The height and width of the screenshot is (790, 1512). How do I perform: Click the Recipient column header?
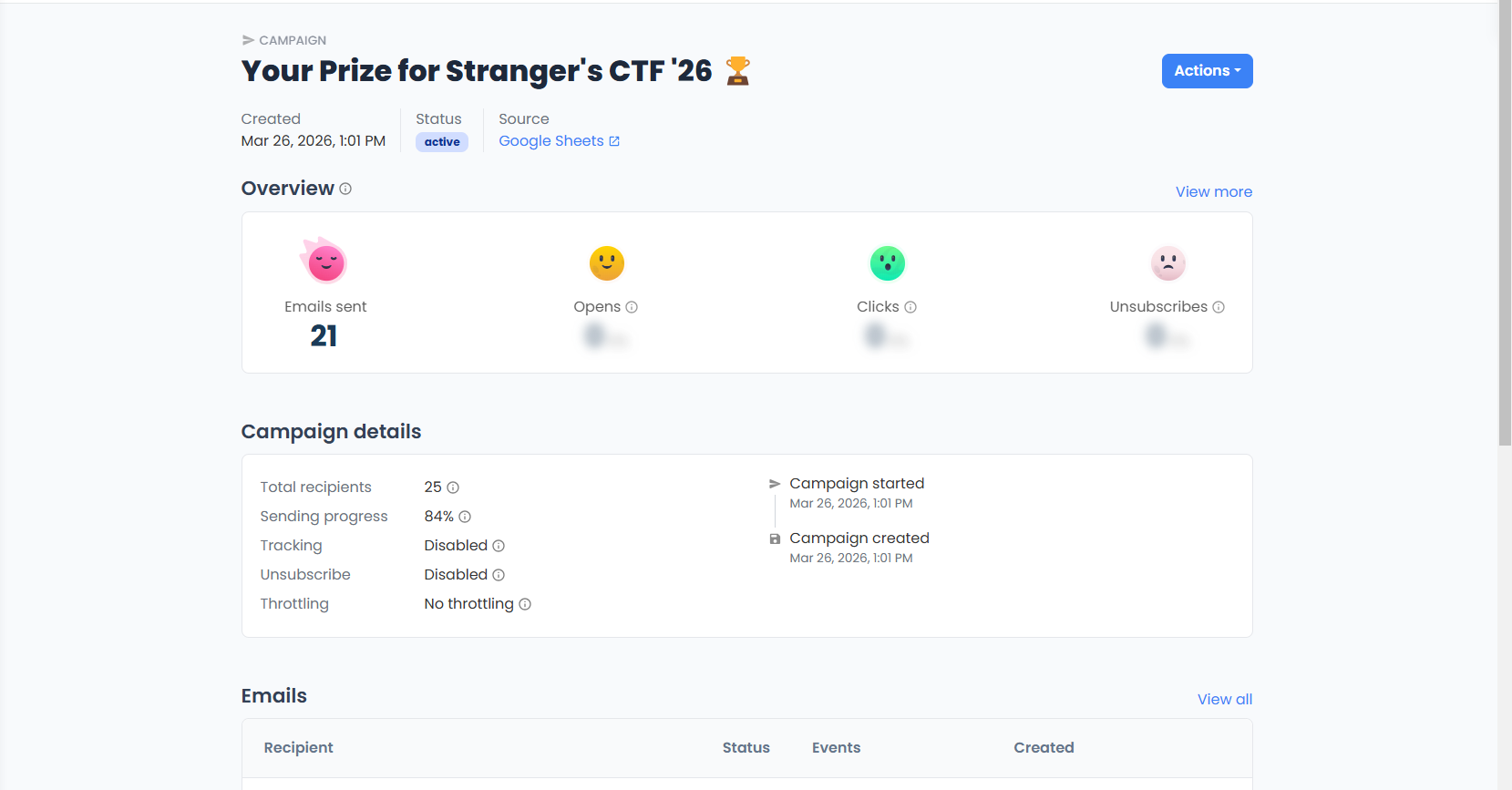tap(298, 748)
